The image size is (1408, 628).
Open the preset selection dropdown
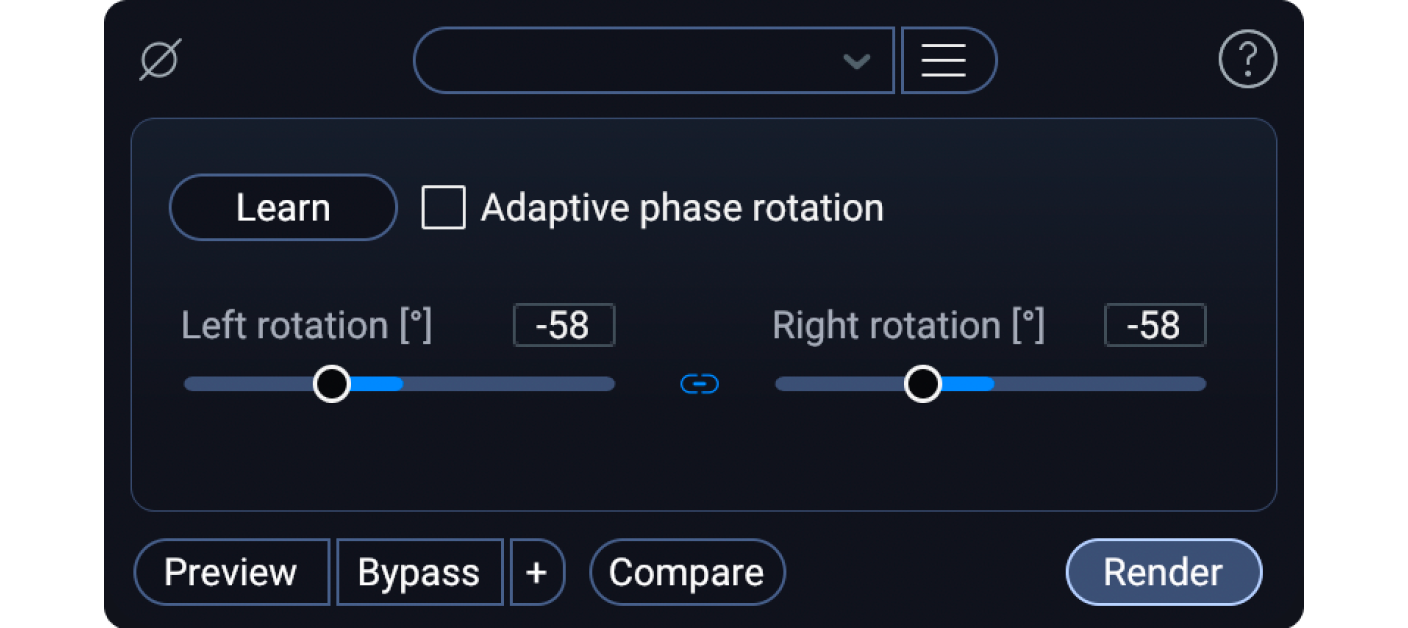654,60
